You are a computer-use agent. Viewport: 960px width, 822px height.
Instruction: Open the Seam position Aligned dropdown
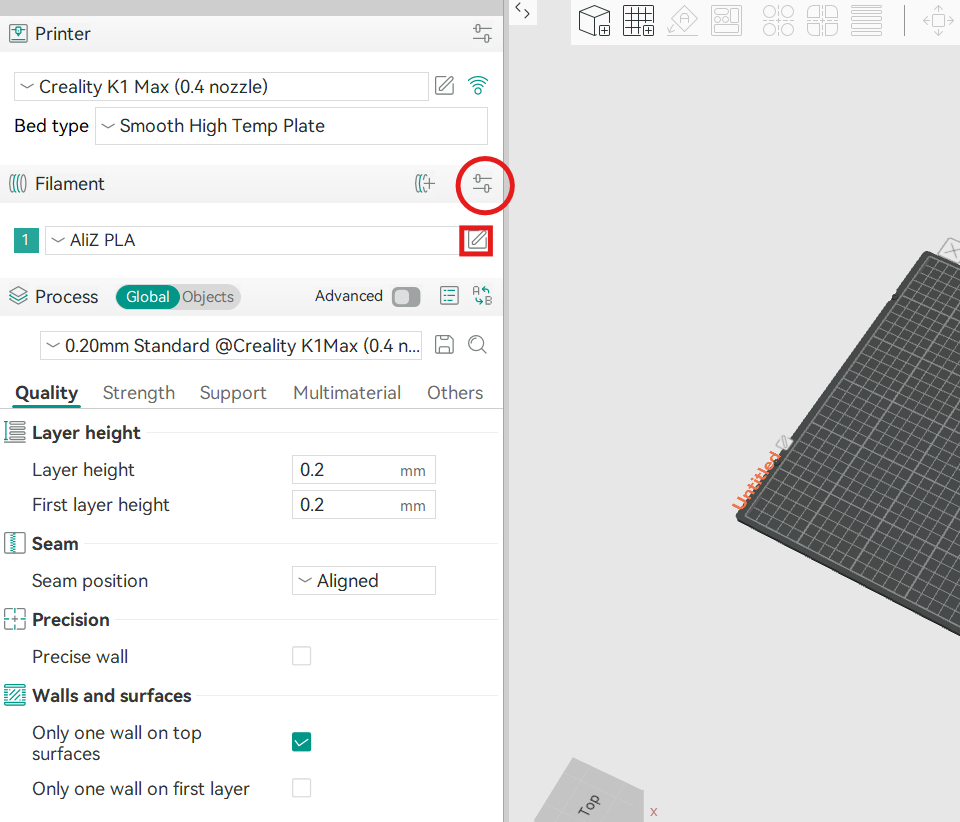click(x=364, y=580)
